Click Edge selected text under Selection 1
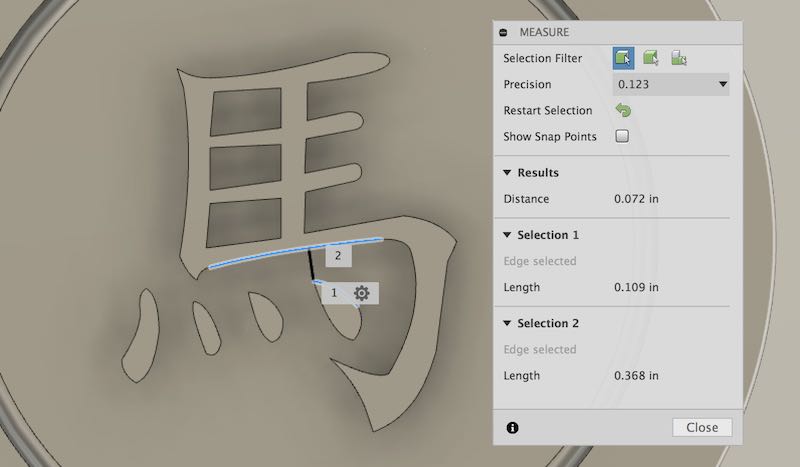Image resolution: width=800 pixels, height=467 pixels. click(540, 261)
